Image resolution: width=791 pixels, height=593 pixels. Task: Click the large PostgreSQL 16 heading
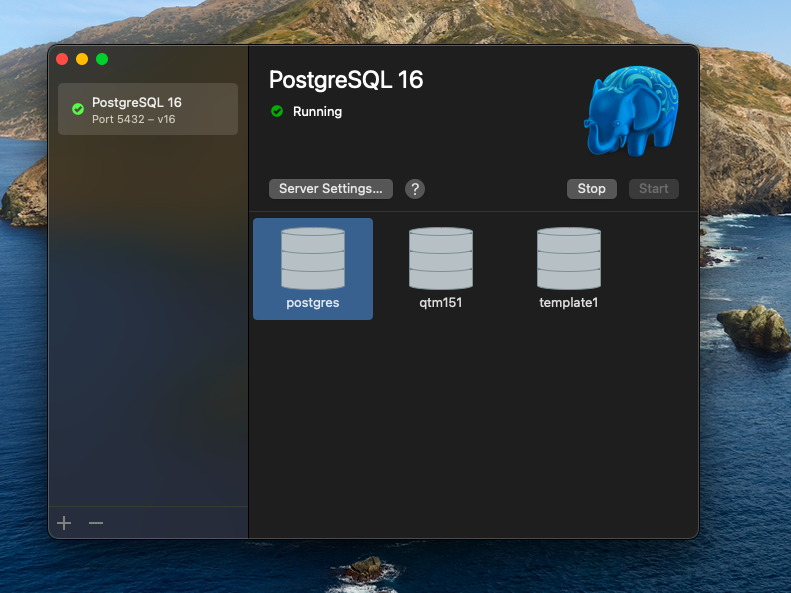[x=346, y=80]
